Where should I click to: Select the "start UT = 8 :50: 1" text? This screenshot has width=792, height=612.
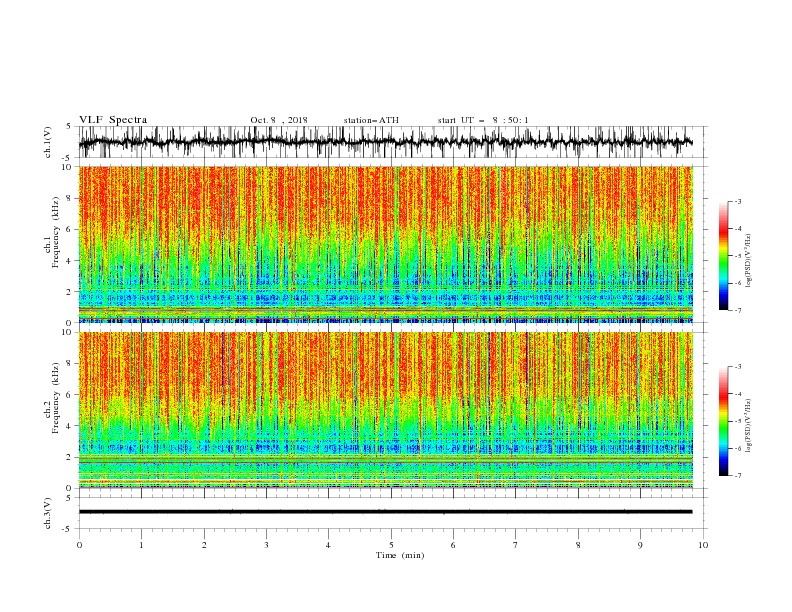482,120
